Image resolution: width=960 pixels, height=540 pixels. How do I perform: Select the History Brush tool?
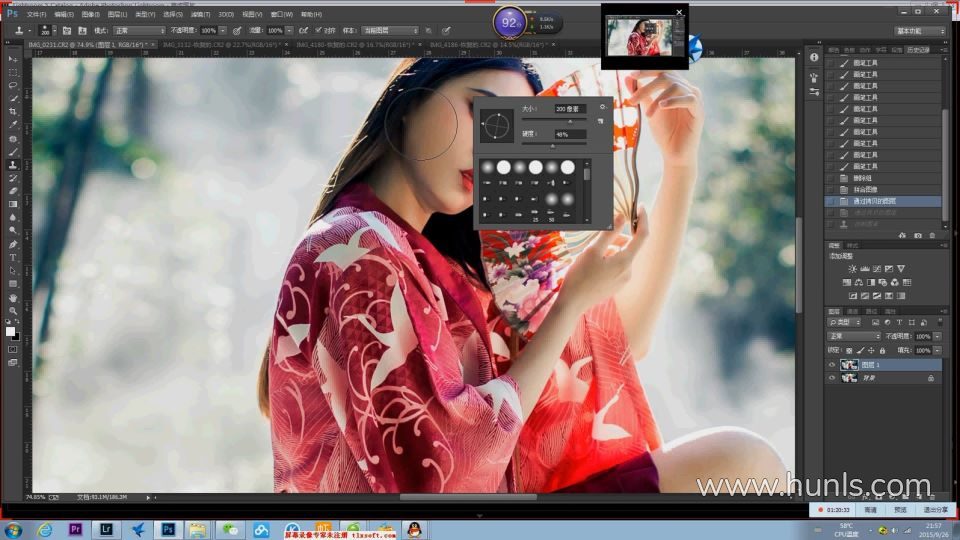(x=13, y=178)
